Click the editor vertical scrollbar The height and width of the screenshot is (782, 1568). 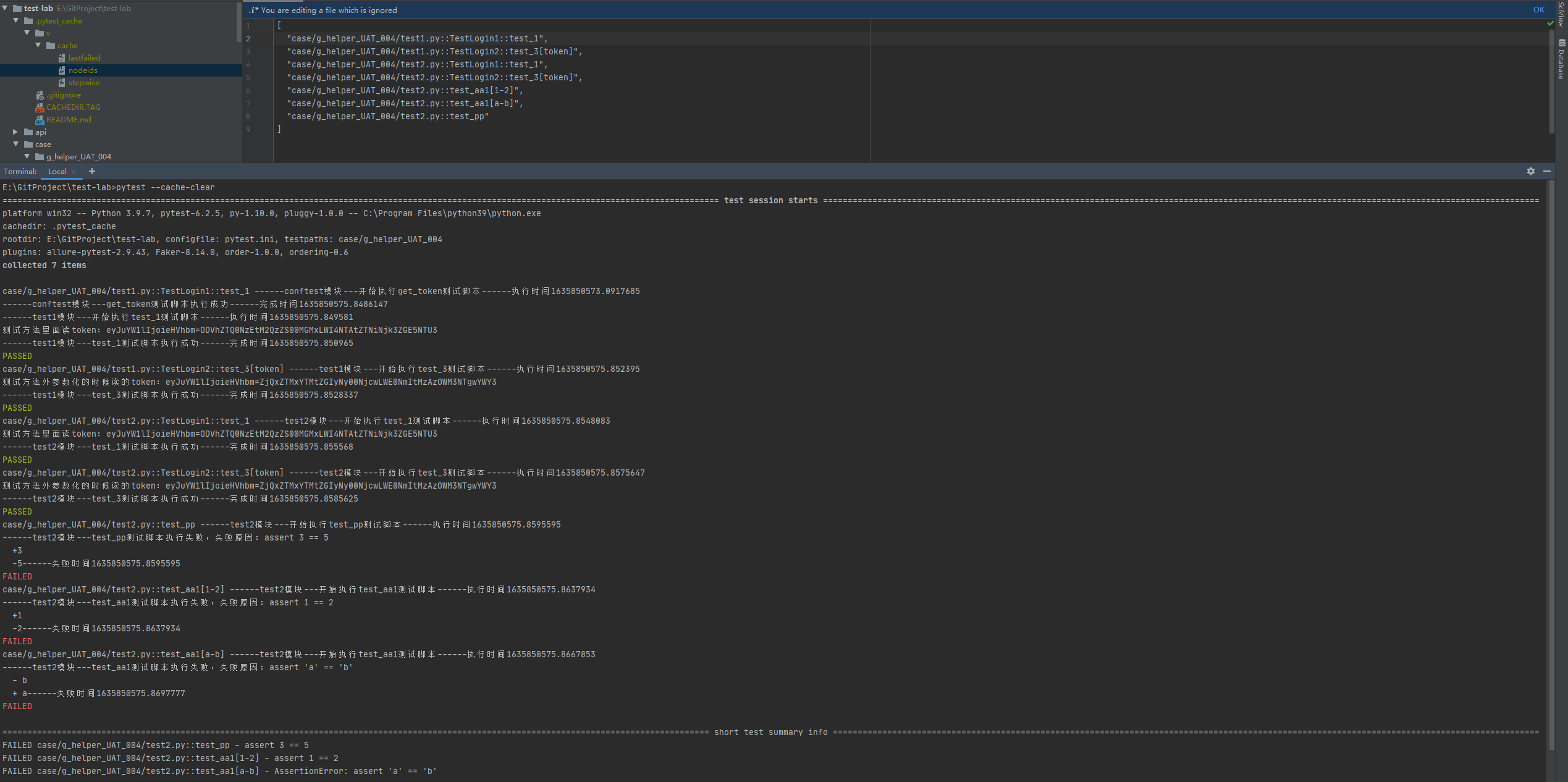[1551, 80]
